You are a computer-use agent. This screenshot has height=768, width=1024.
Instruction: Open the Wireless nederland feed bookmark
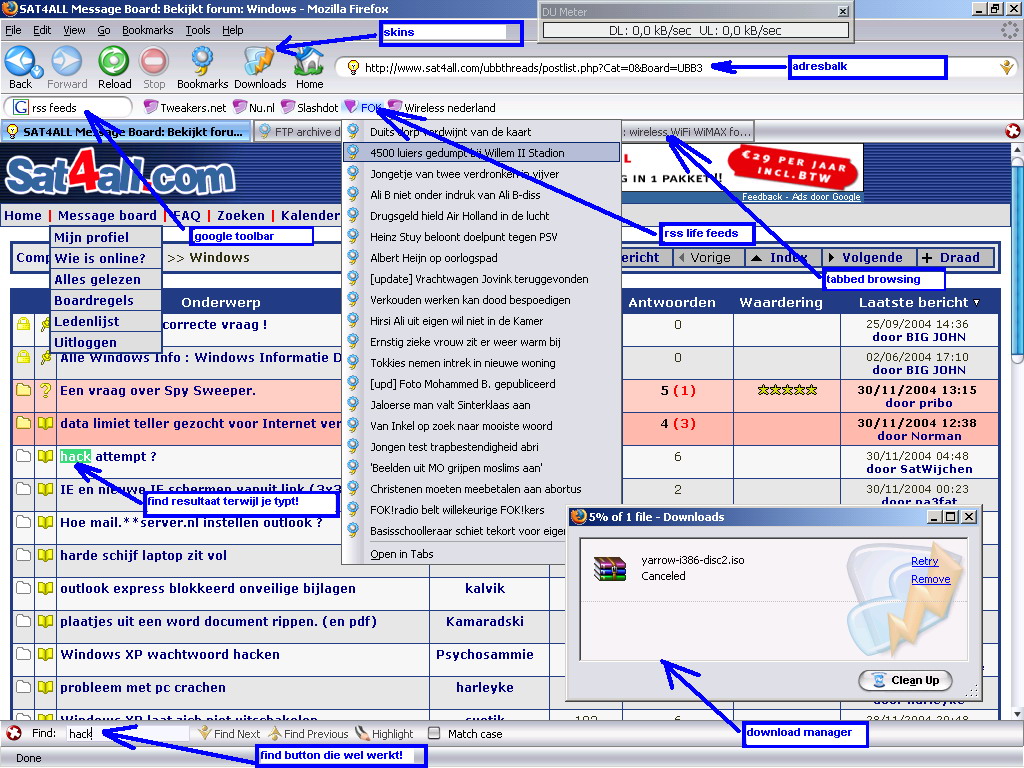coord(441,107)
